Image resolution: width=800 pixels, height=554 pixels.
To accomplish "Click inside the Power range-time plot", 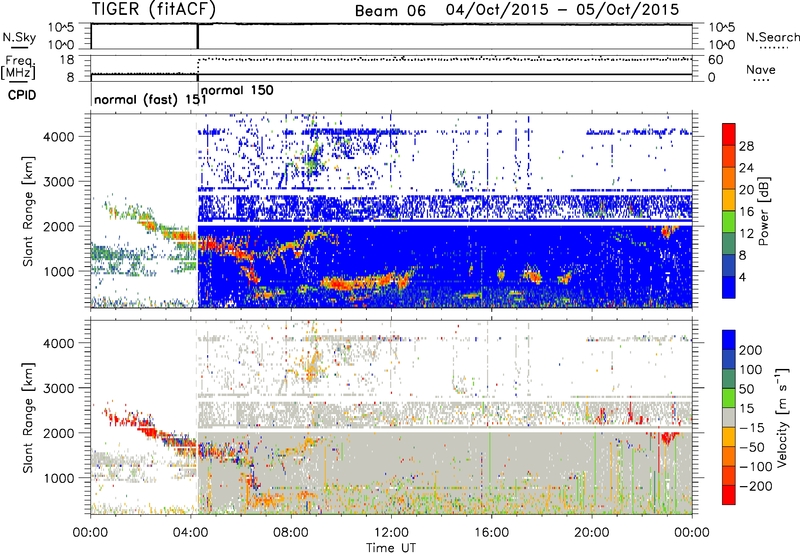I will tap(391, 211).
